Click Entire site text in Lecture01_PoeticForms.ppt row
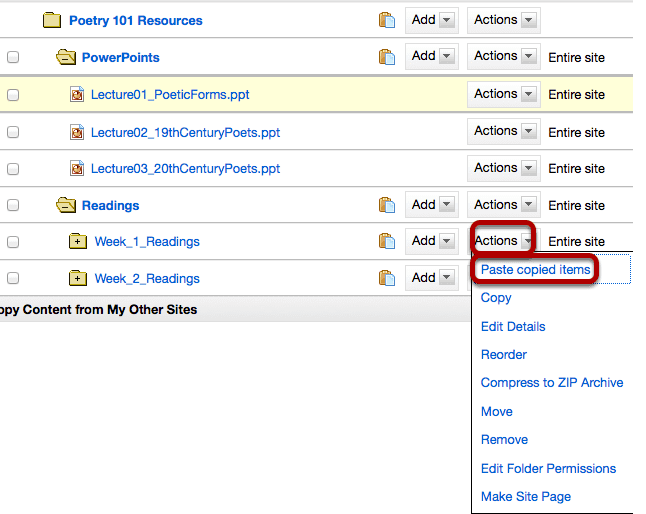 [576, 95]
